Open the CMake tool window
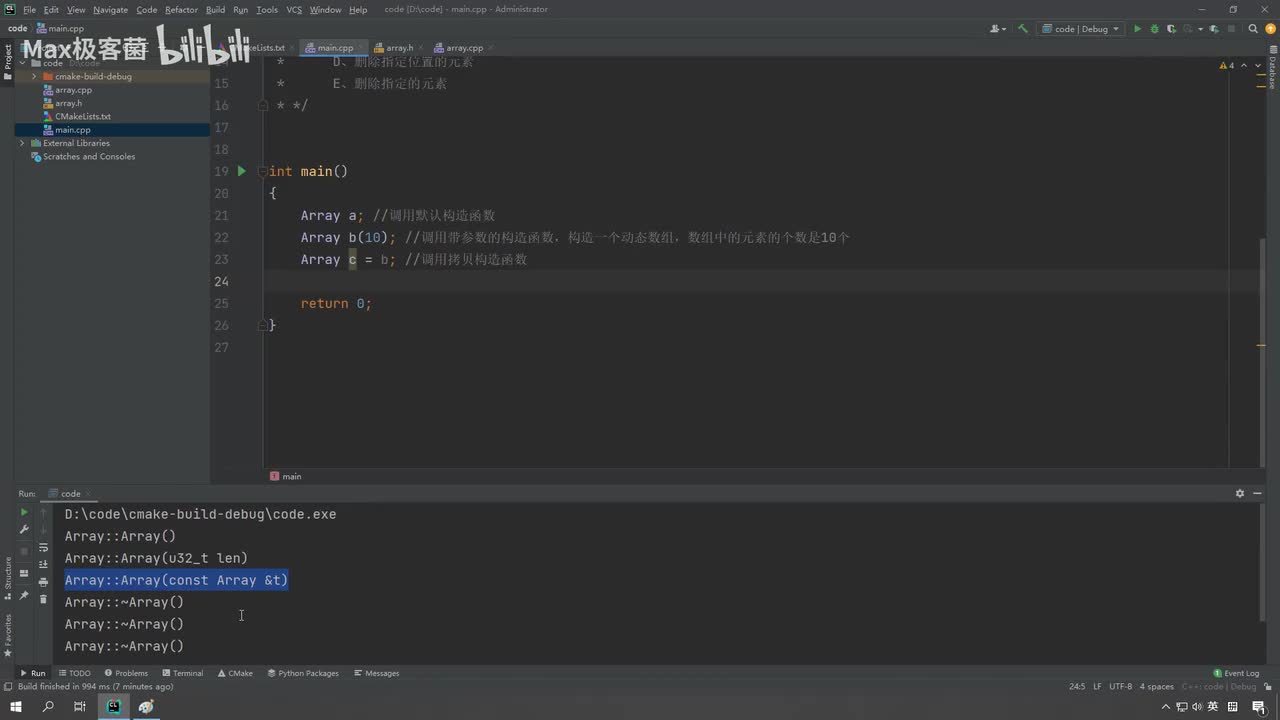 click(x=234, y=673)
